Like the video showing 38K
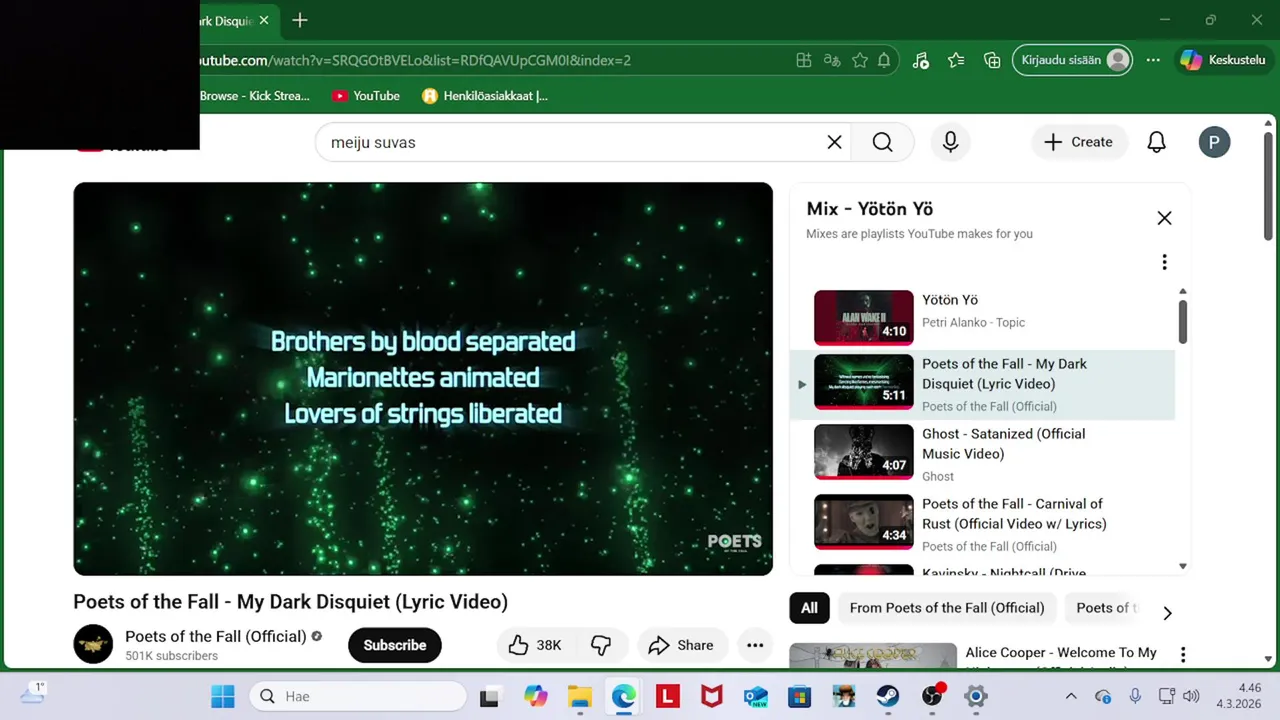Screen dimensions: 1280x720 (535, 645)
